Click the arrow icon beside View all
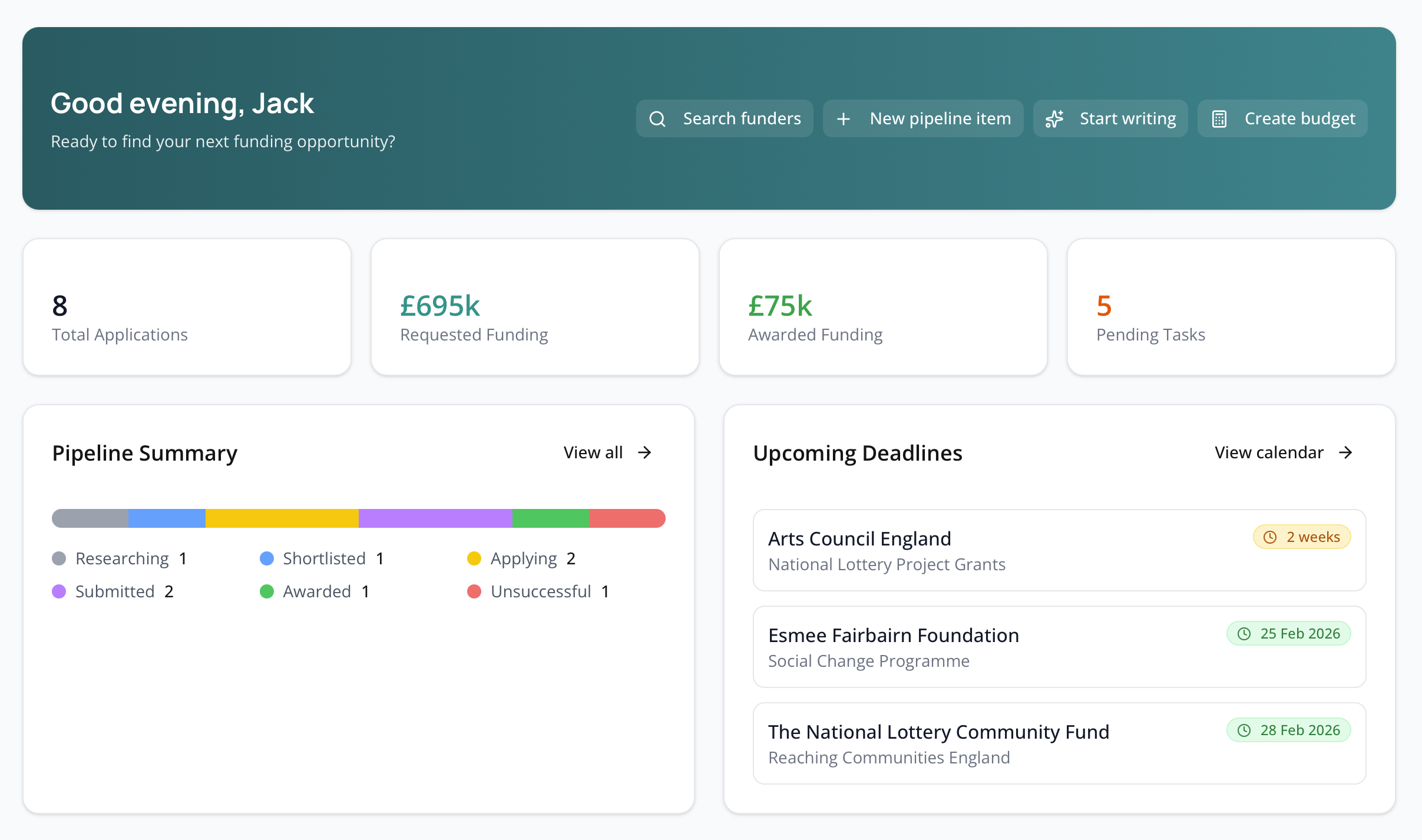Viewport: 1422px width, 840px height. click(x=645, y=452)
